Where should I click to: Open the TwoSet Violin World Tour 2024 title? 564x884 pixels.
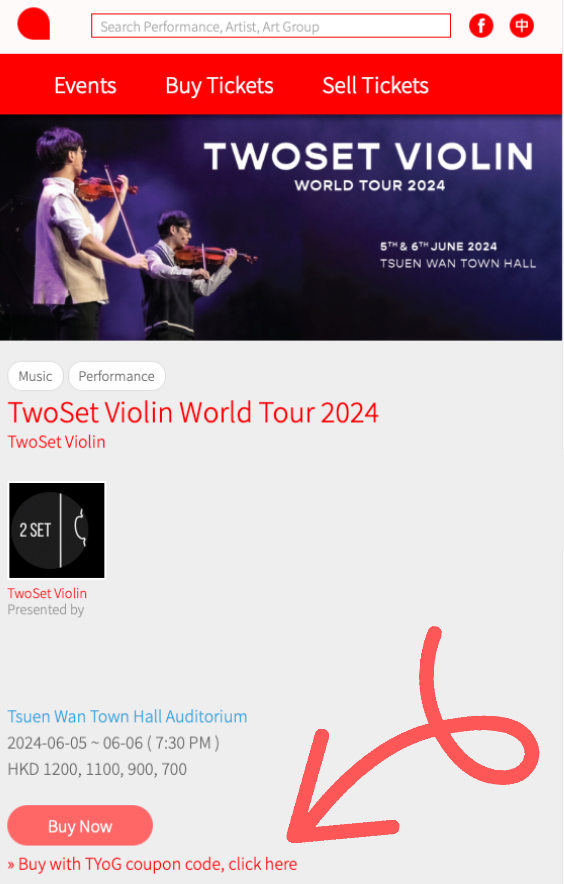pos(193,412)
